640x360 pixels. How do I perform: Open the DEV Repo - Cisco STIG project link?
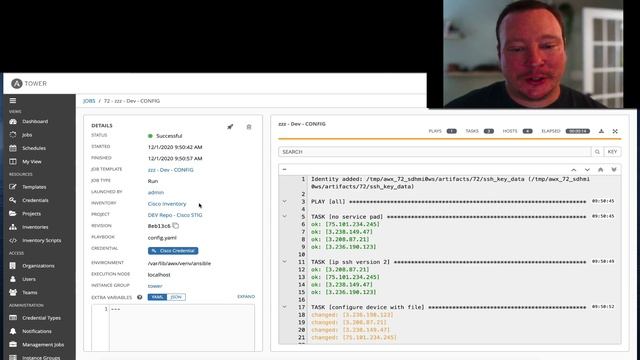[x=175, y=215]
